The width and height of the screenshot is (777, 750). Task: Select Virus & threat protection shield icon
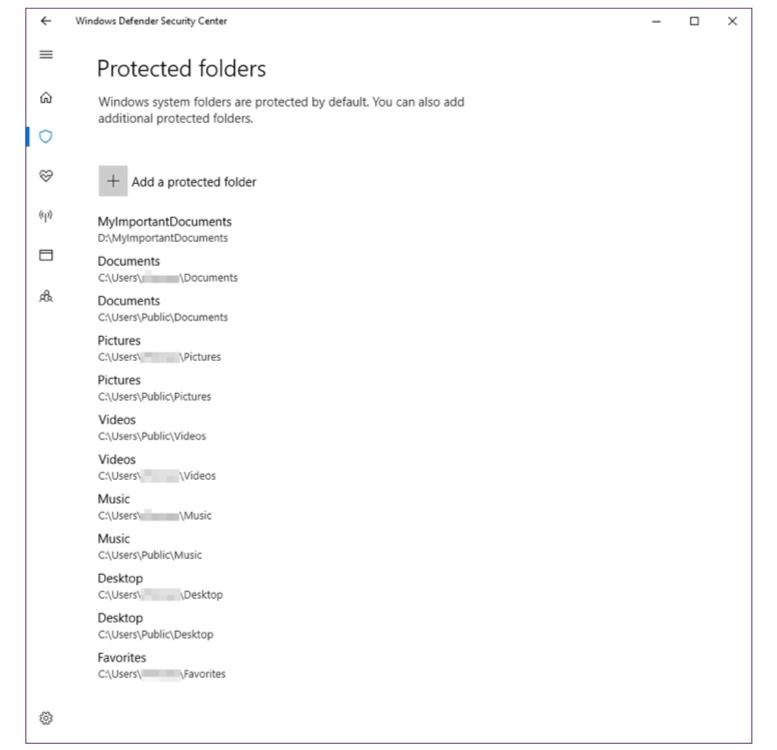coord(46,136)
